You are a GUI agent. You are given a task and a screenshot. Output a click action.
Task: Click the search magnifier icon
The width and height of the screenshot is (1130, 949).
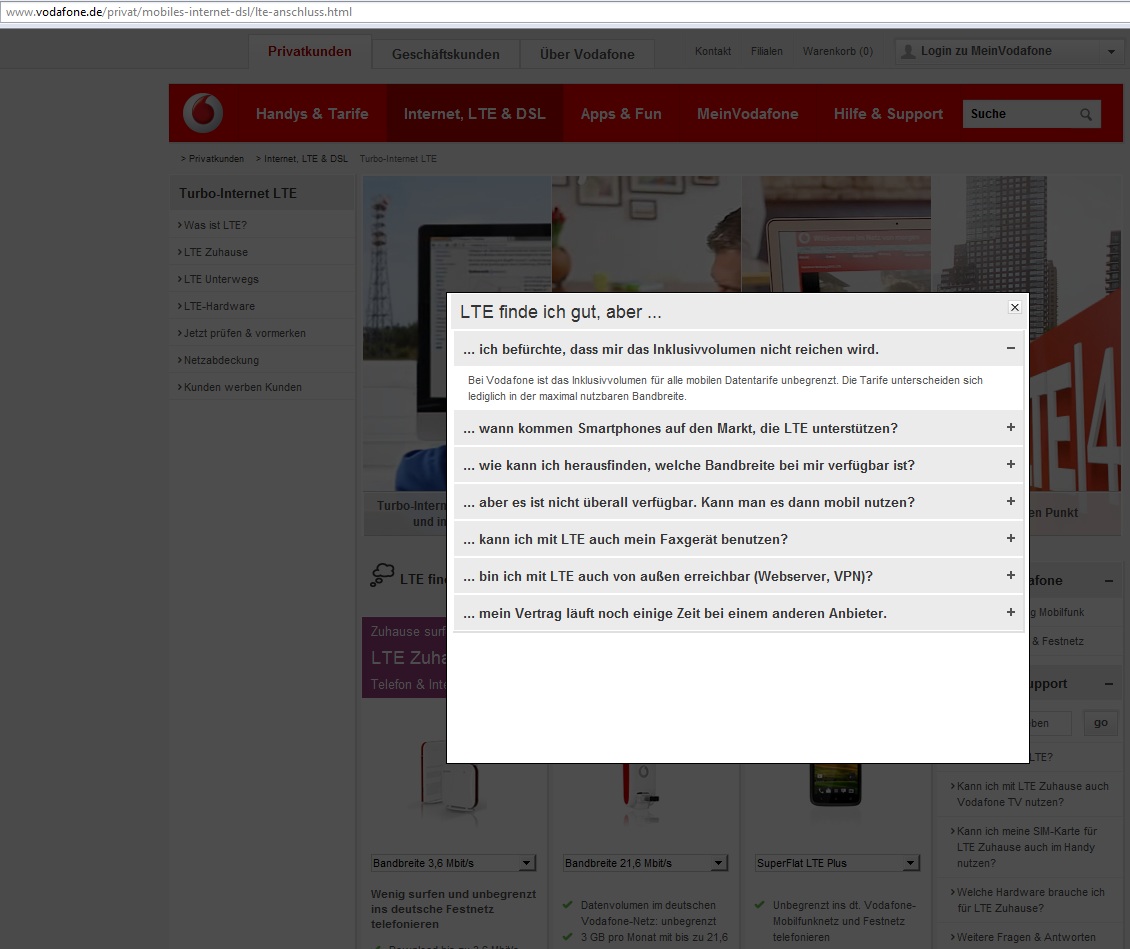click(1085, 114)
